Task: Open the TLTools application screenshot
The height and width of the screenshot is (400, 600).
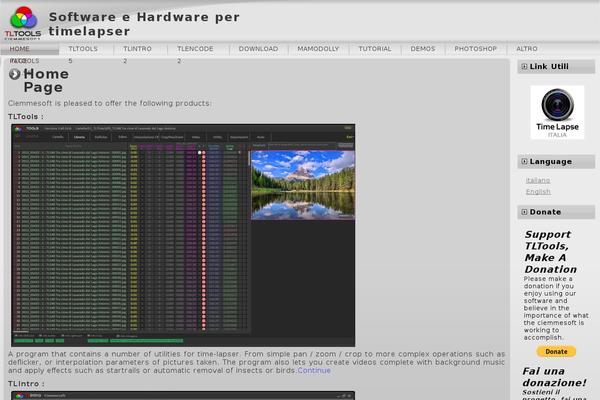Action: pyautogui.click(x=183, y=235)
